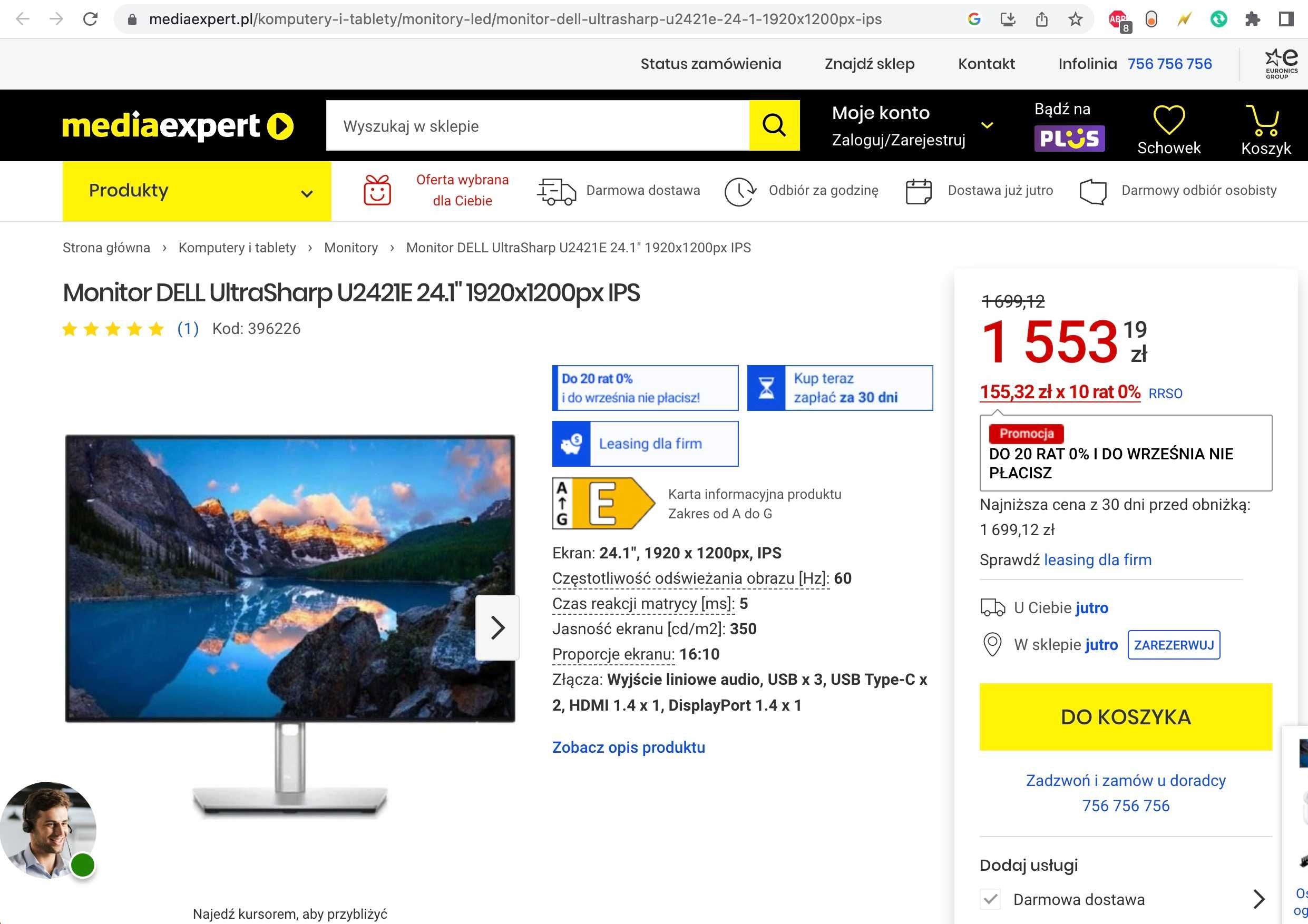Show next product image with arrow

497,627
